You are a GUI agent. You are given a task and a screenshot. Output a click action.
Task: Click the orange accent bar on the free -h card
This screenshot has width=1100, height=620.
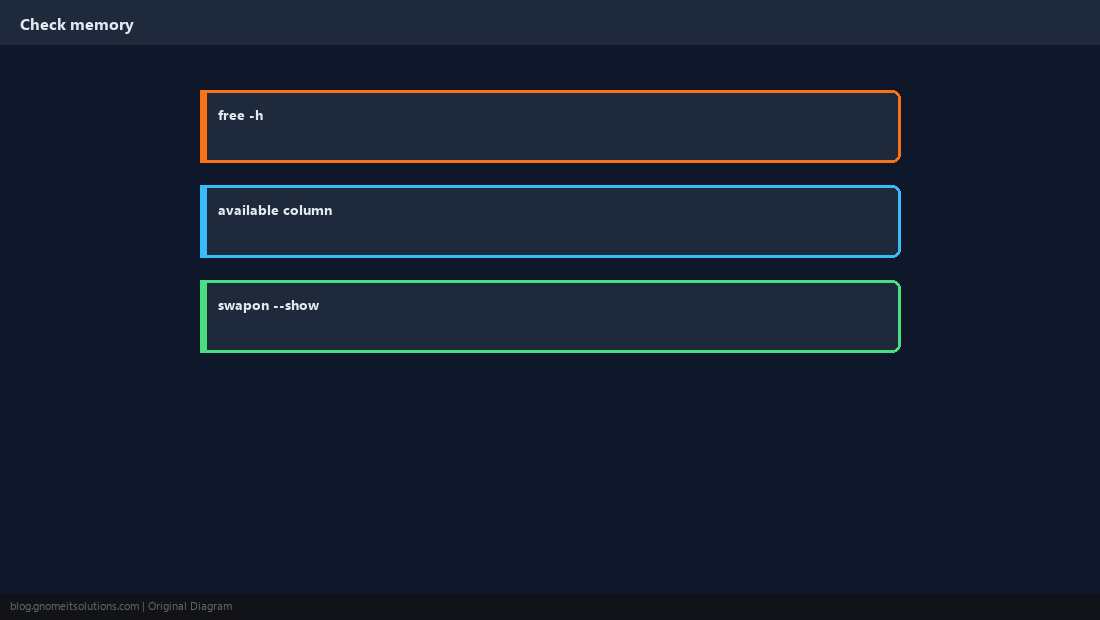click(203, 126)
